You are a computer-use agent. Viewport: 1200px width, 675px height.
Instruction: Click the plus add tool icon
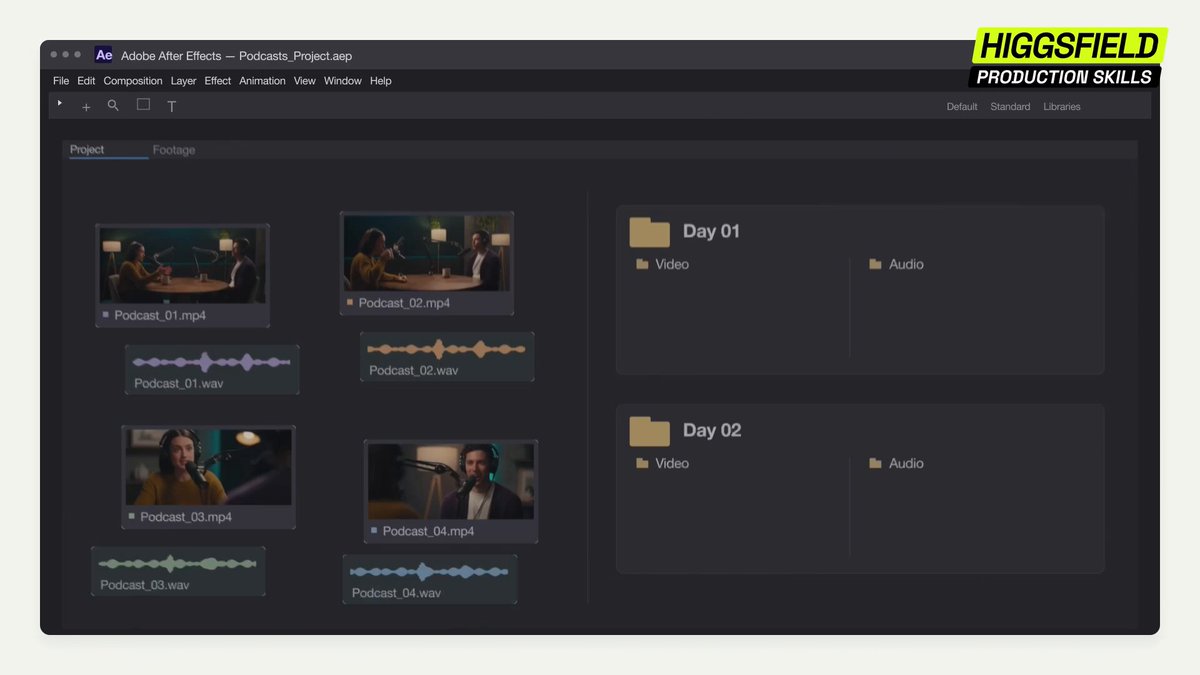pyautogui.click(x=86, y=107)
